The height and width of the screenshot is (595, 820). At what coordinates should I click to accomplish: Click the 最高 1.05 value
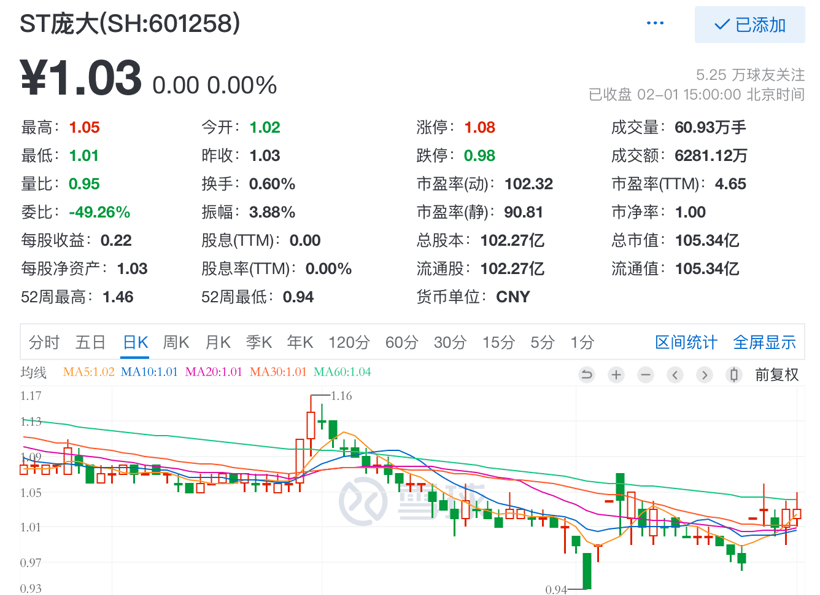(84, 128)
